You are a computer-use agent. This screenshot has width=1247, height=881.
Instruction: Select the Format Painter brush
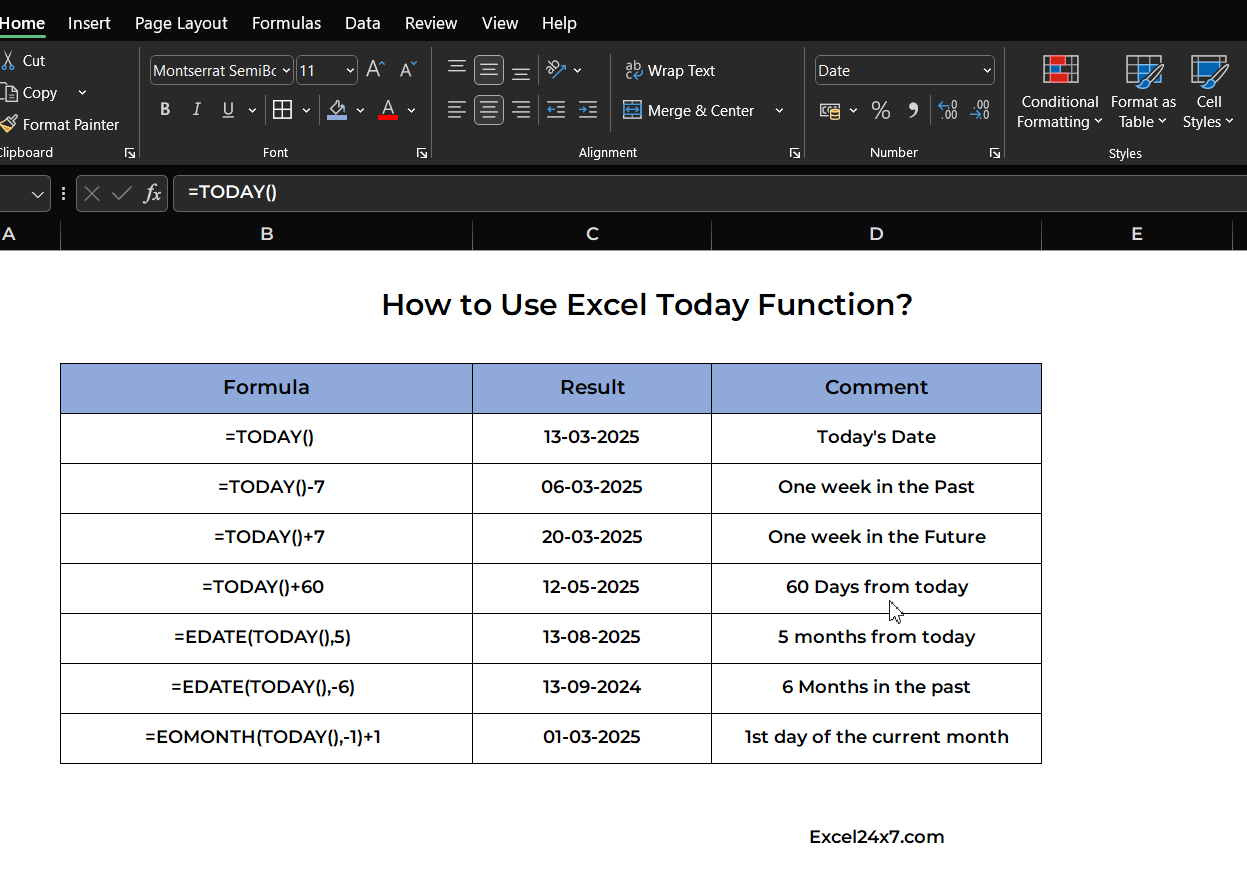(9, 124)
